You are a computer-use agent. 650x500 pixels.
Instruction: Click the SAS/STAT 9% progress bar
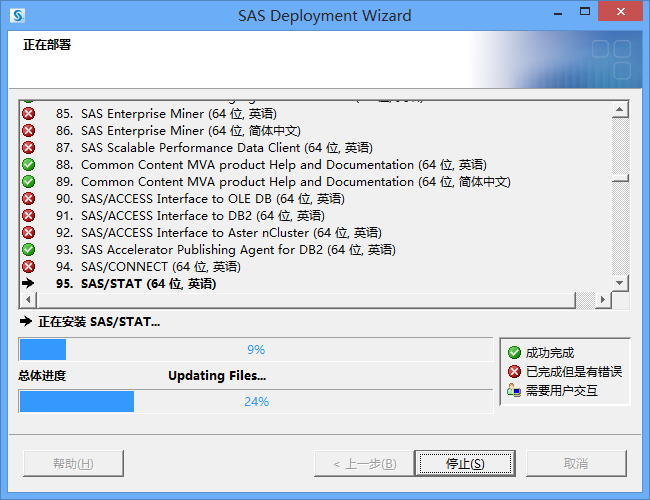255,350
